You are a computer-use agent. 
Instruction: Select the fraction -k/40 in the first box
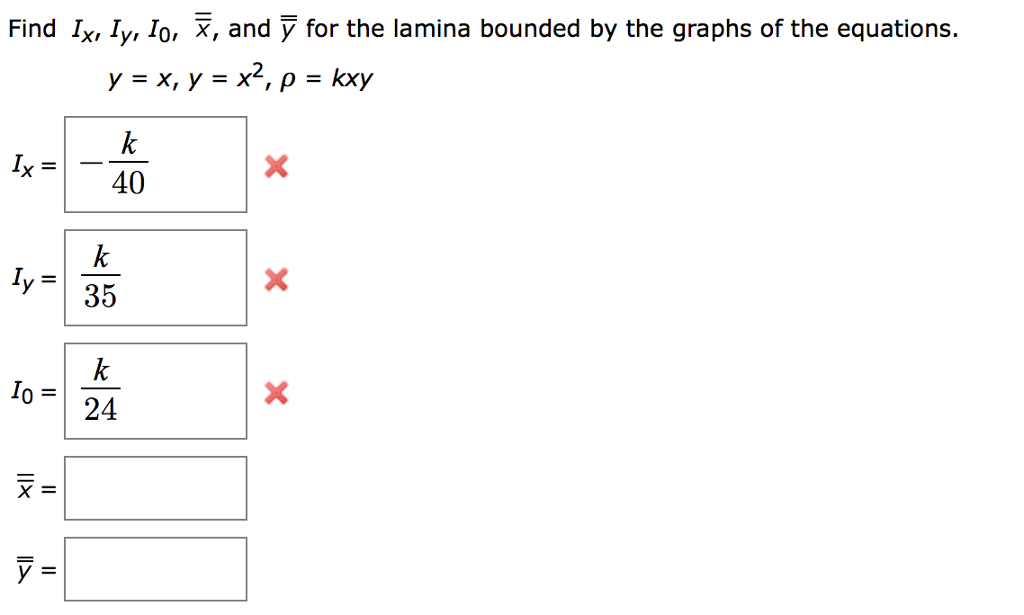[117, 164]
